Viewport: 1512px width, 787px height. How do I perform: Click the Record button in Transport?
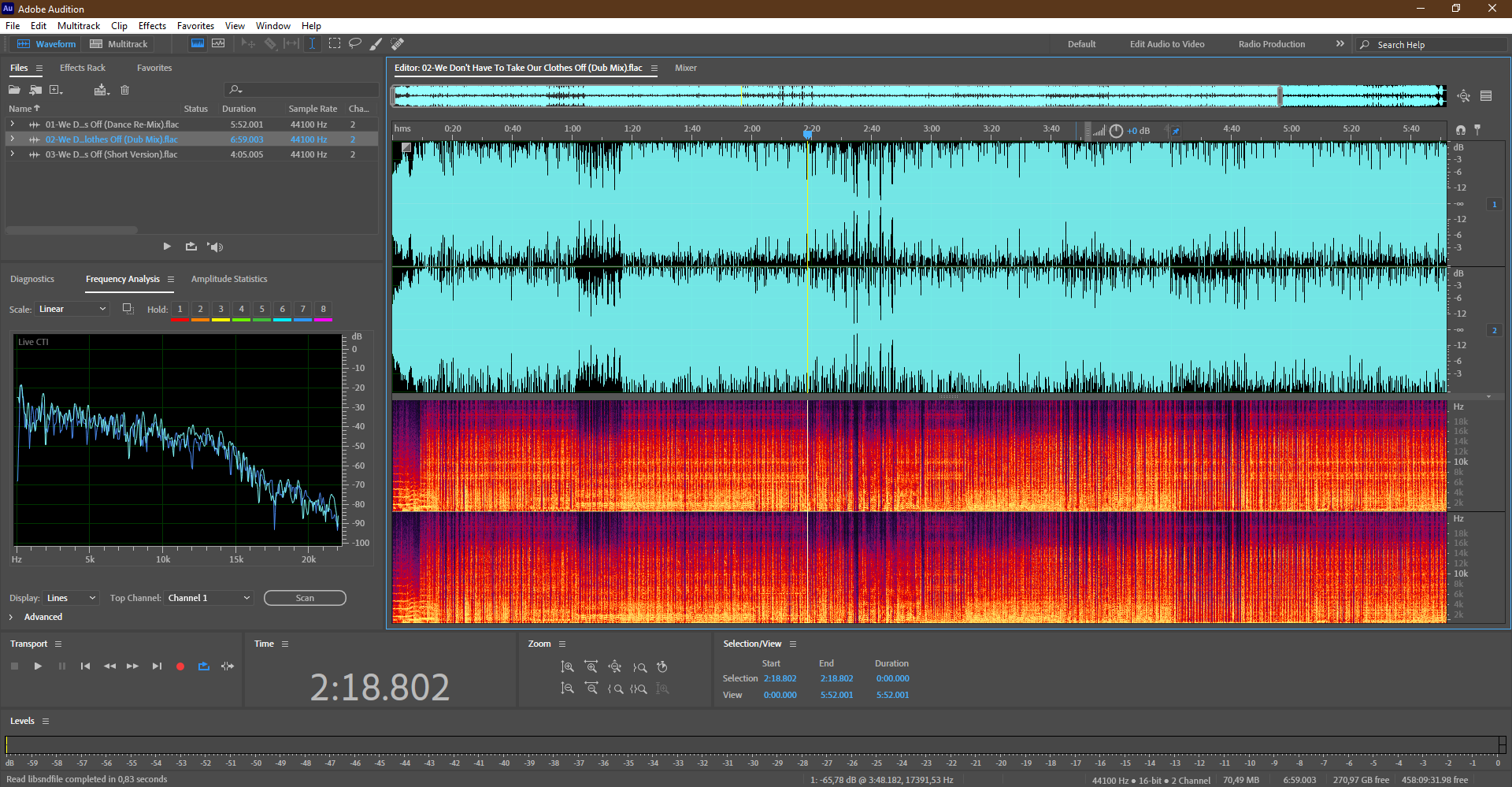(180, 666)
